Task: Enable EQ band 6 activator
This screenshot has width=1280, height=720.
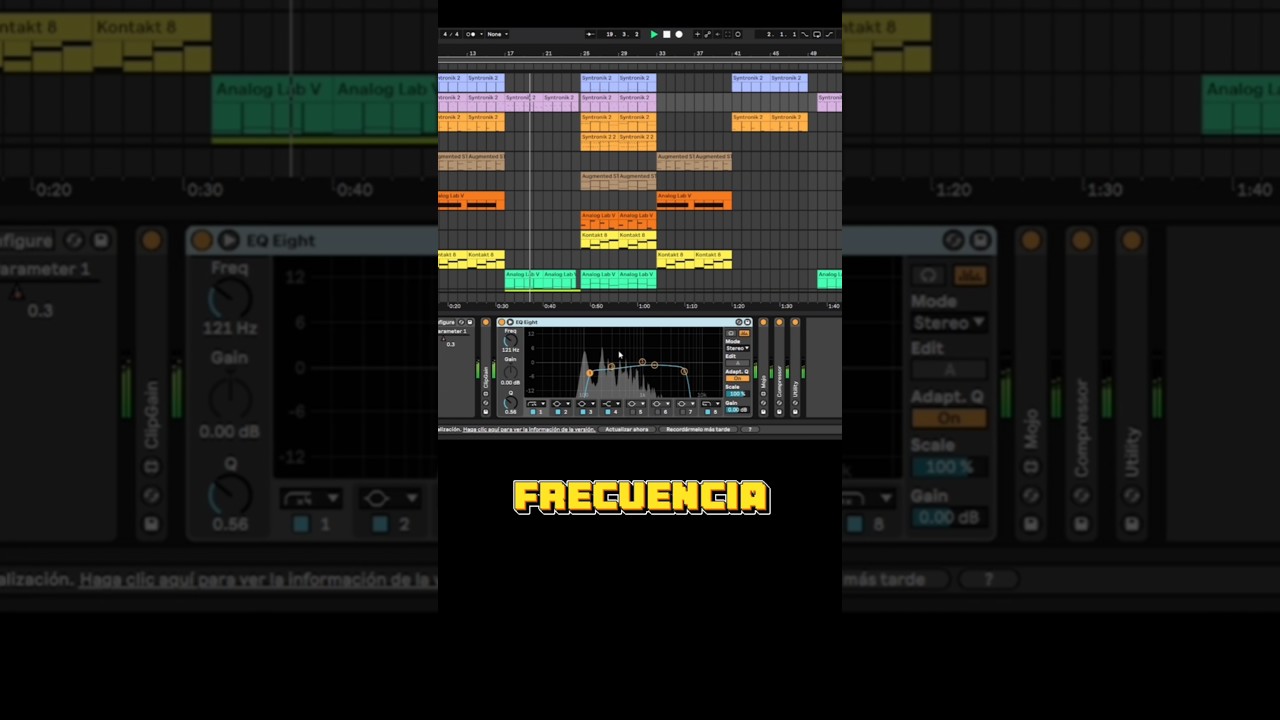Action: pos(657,412)
